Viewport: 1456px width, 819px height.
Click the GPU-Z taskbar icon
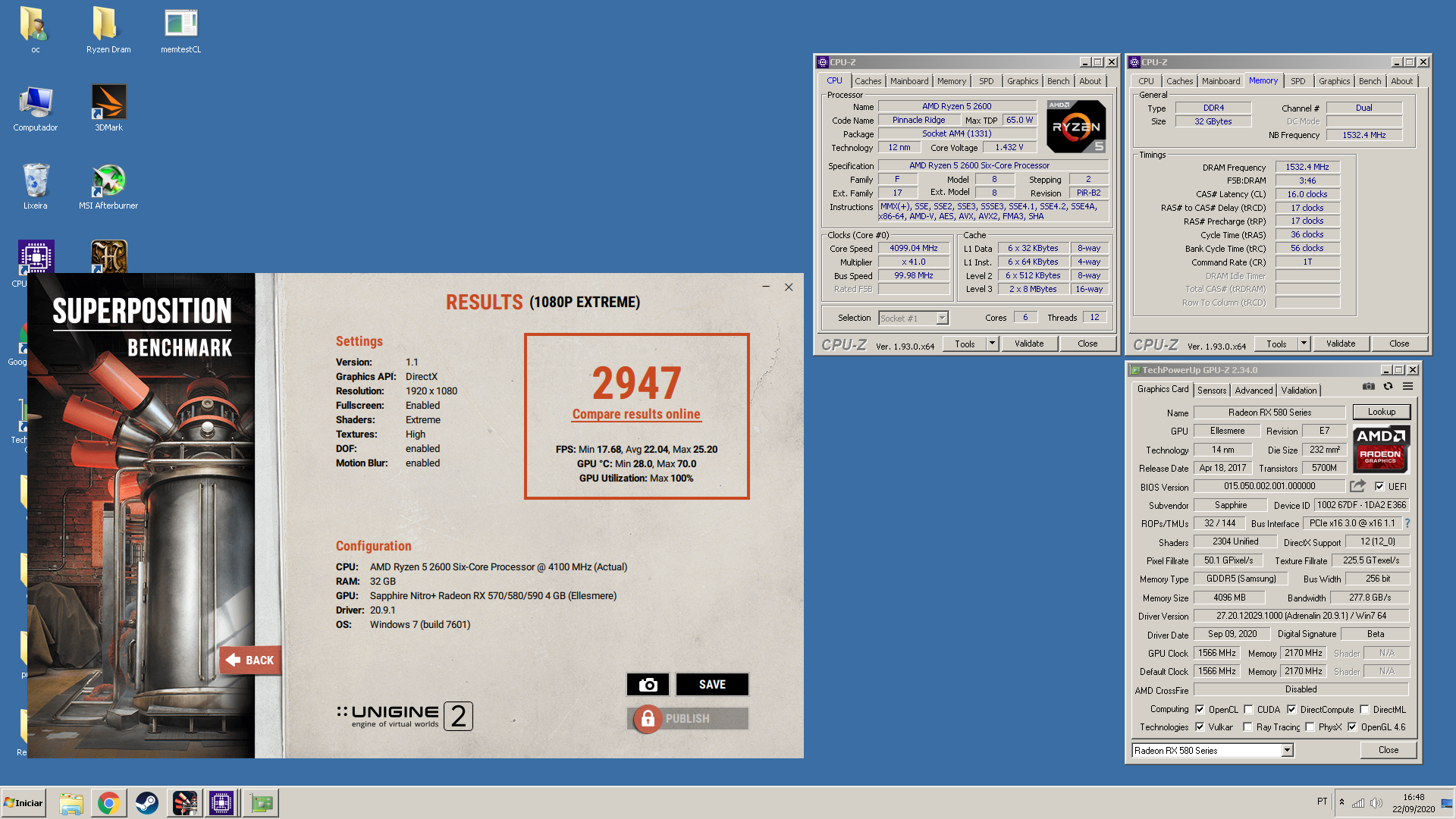click(x=262, y=803)
